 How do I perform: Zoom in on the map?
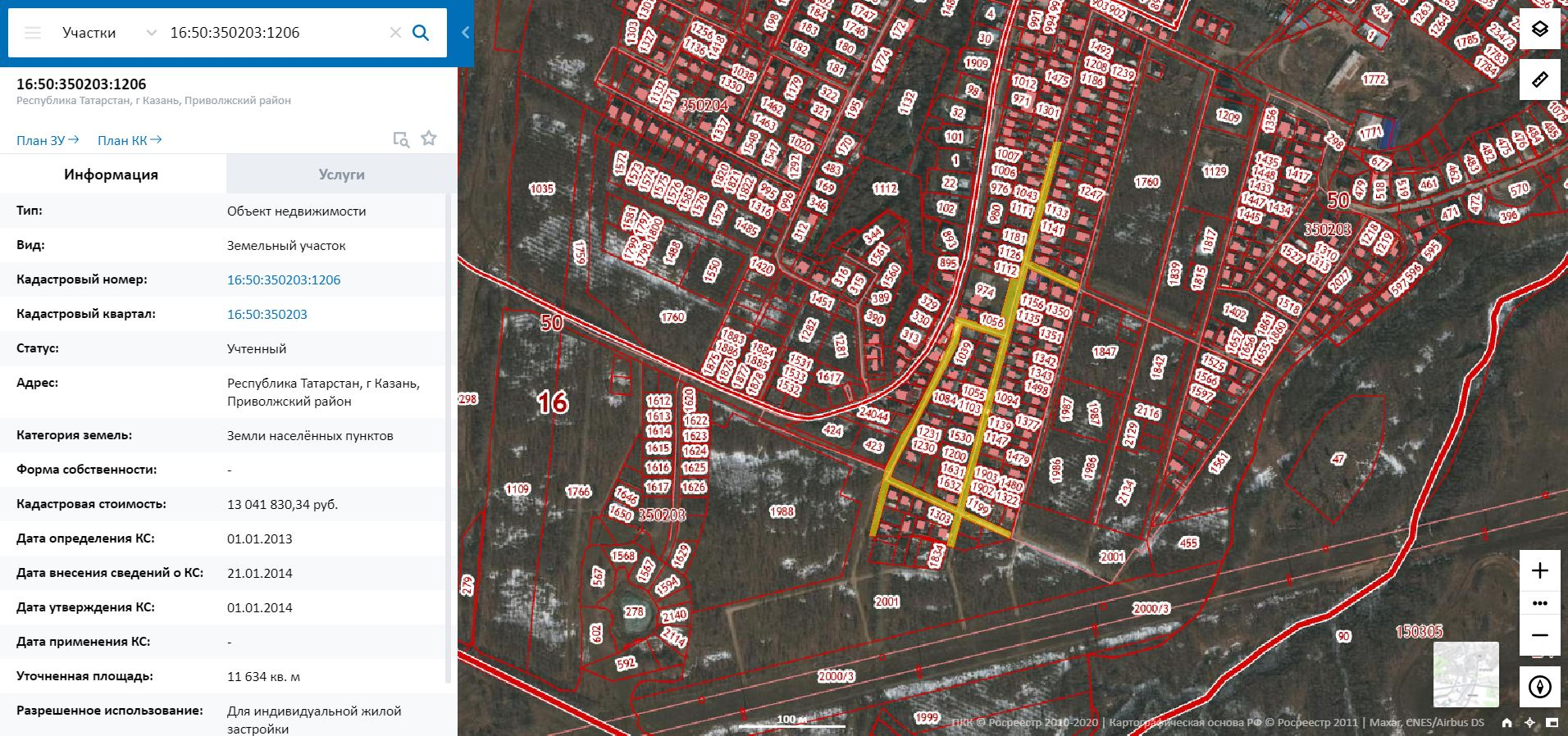[1539, 570]
